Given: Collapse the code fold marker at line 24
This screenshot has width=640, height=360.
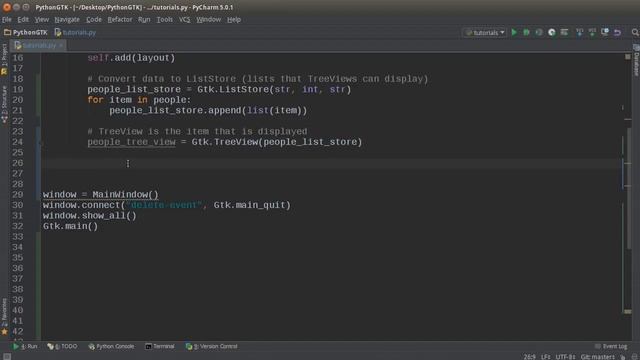Looking at the screenshot, I should [x=41, y=142].
